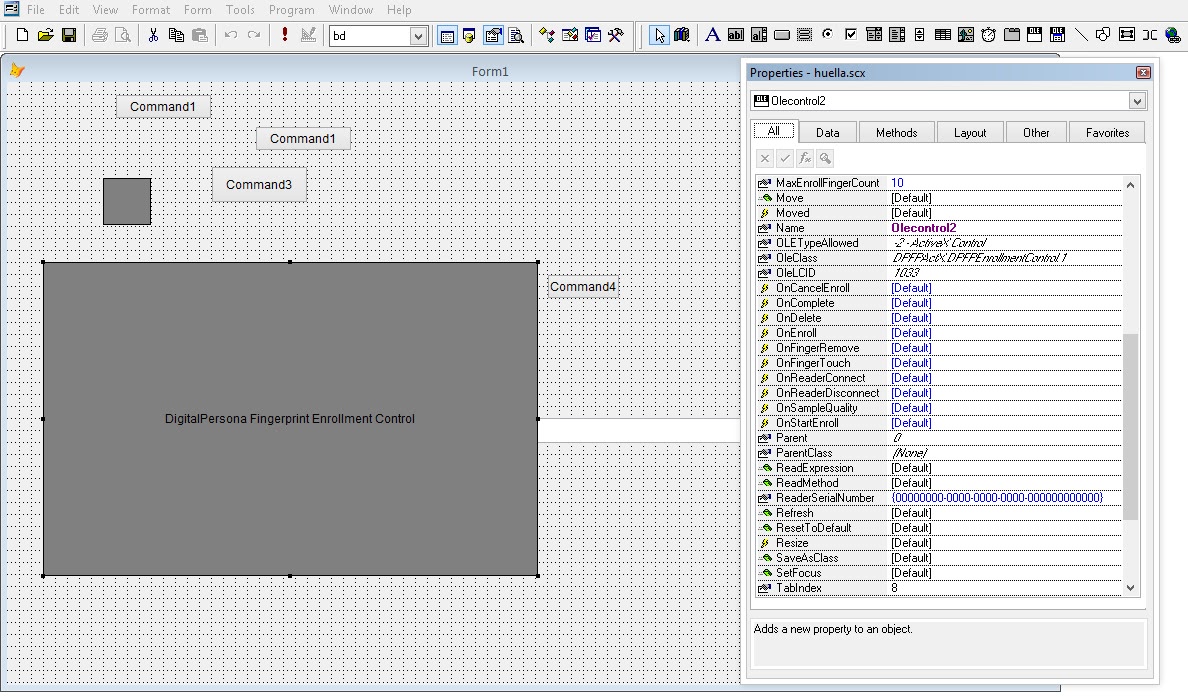The height and width of the screenshot is (696, 1188).
Task: Choose the Image control tool
Action: tap(965, 35)
